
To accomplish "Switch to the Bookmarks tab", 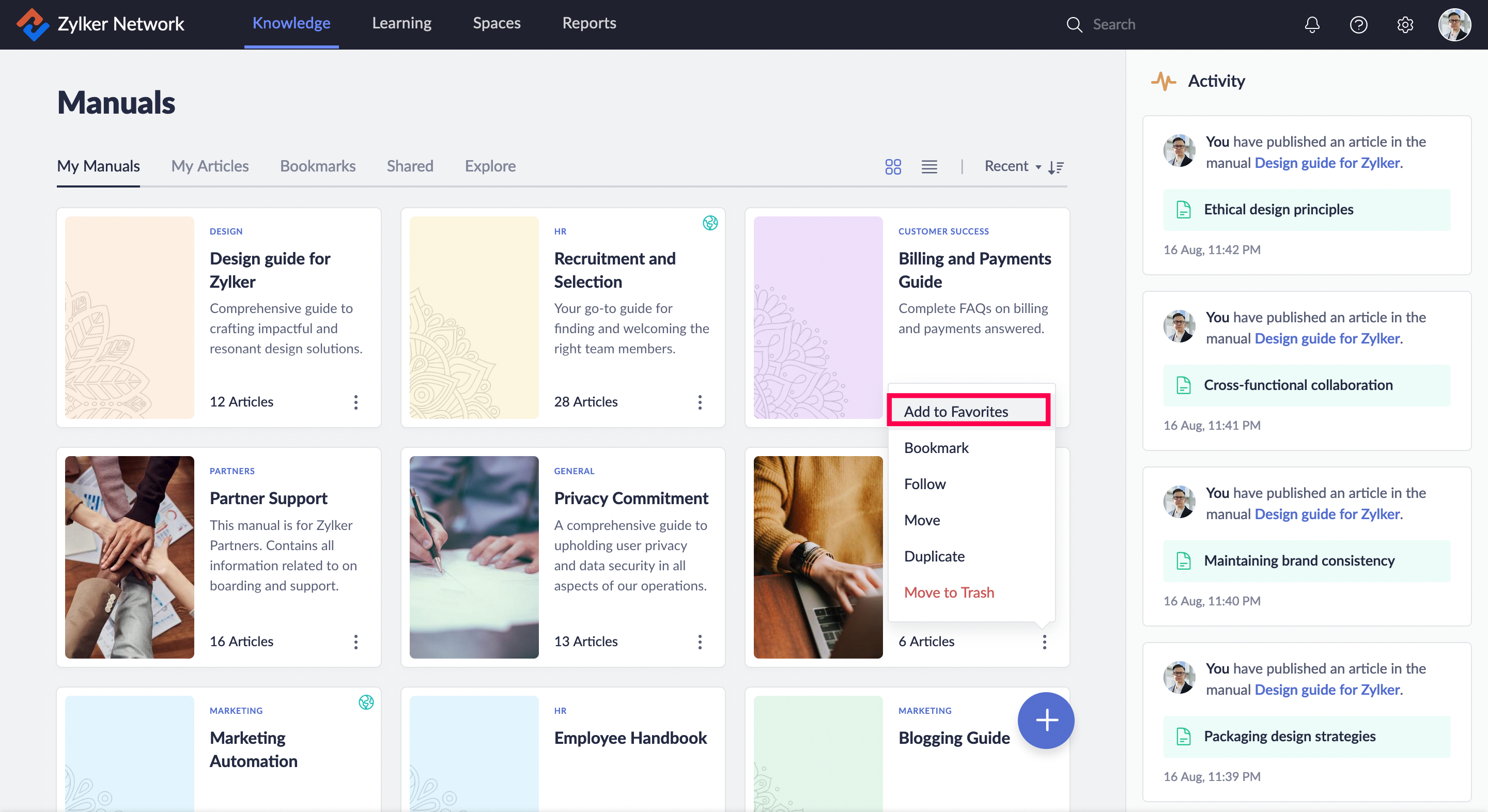I will click(x=317, y=166).
